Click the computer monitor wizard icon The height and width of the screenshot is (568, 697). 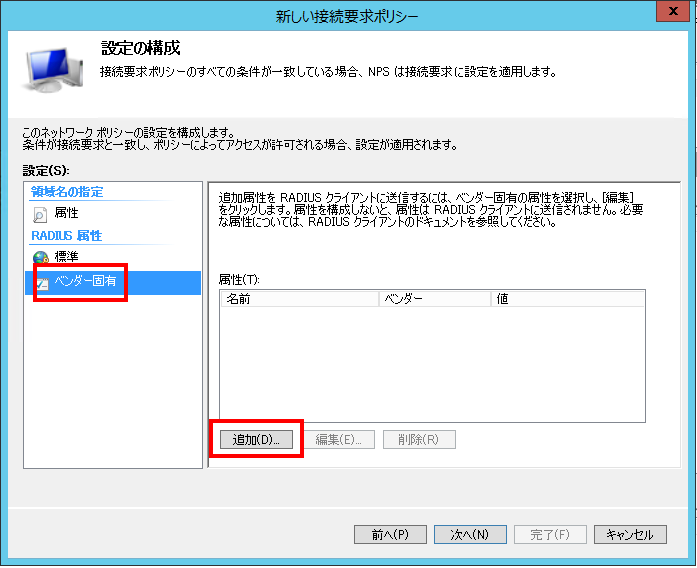click(53, 69)
